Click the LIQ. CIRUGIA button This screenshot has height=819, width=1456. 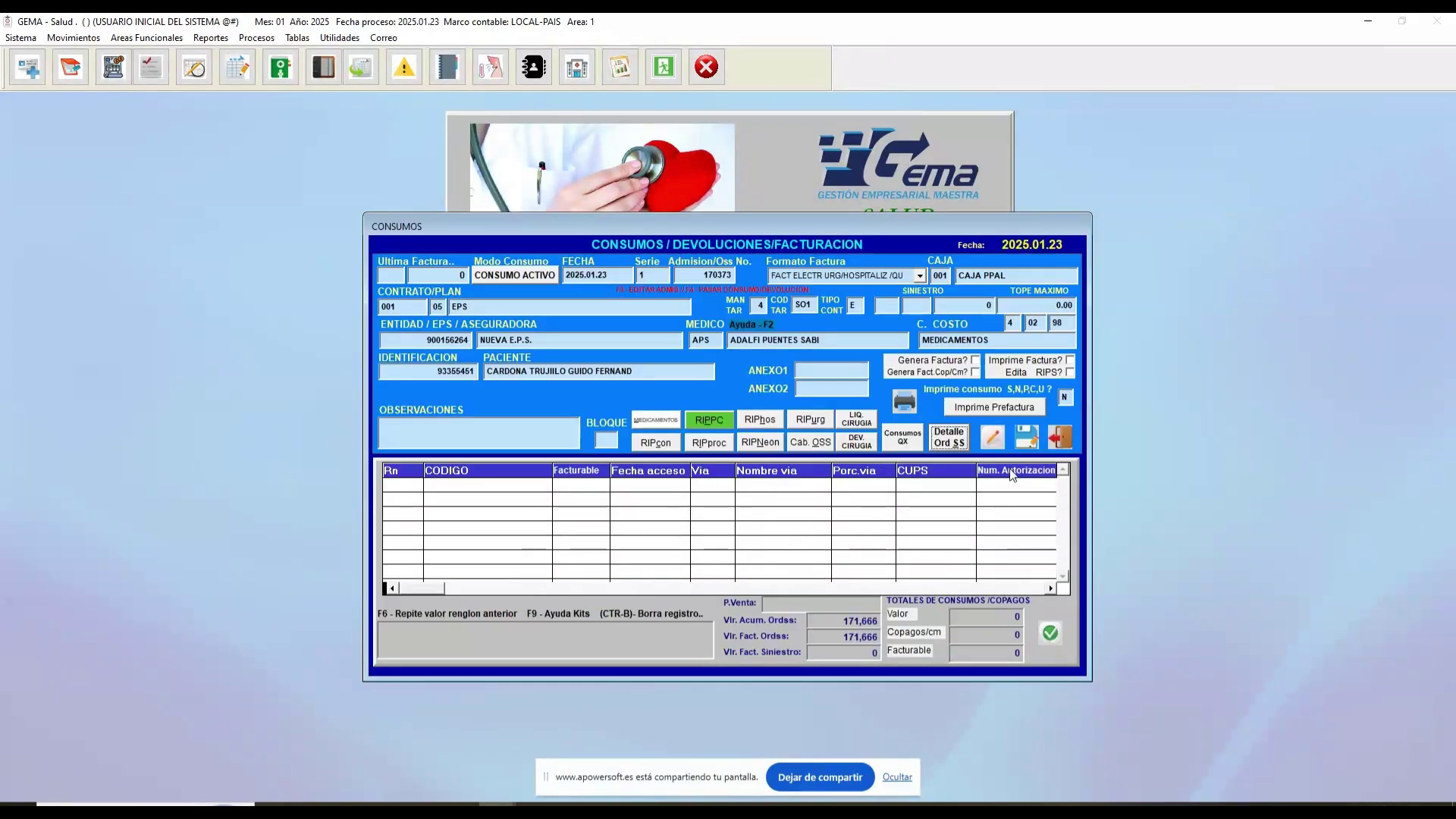pos(856,419)
